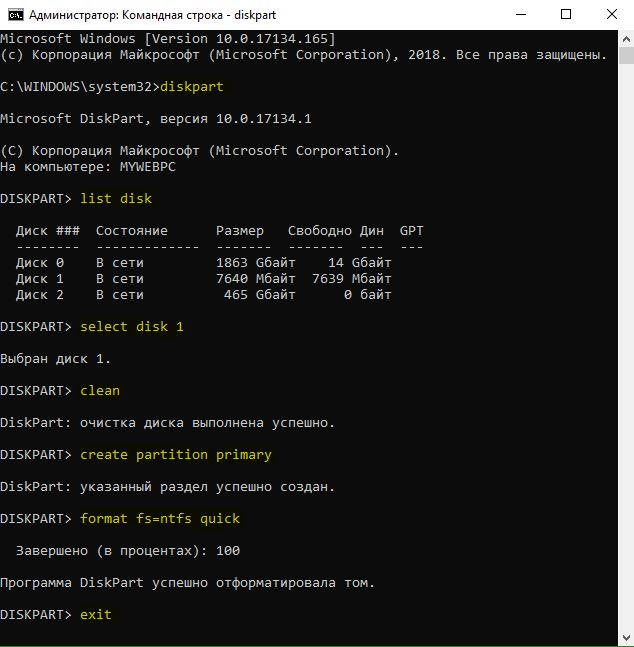Open the Command Prompt system menu icon
This screenshot has height=647, width=634.
click(16, 15)
